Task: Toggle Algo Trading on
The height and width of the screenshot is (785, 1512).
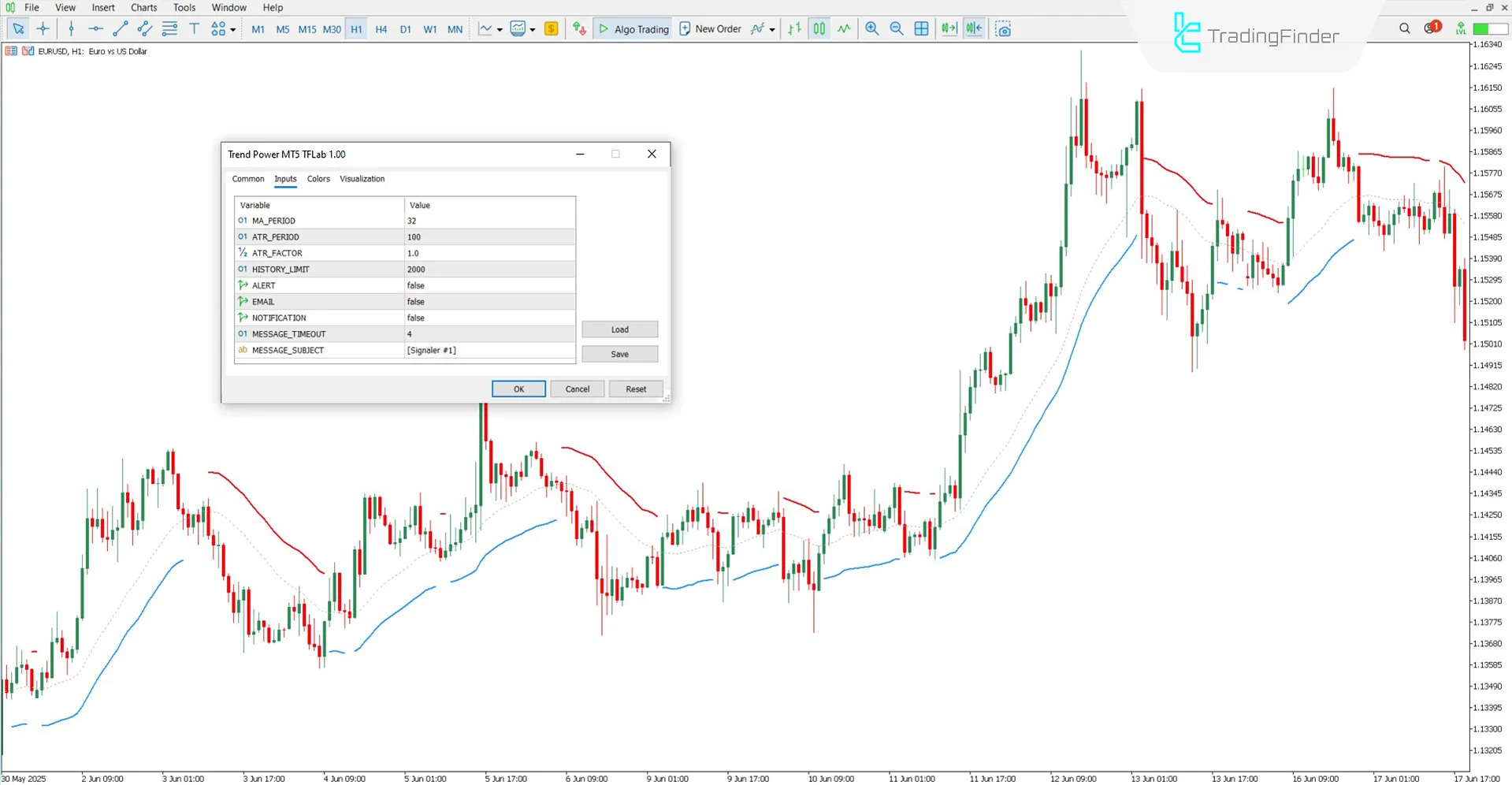Action: (633, 28)
